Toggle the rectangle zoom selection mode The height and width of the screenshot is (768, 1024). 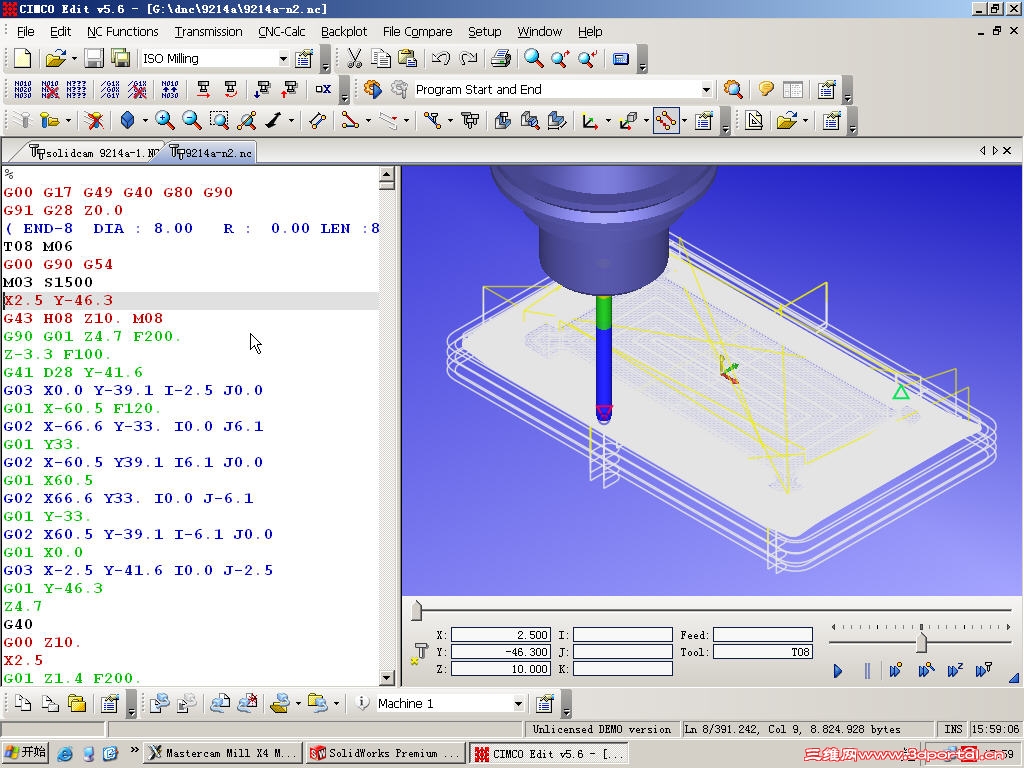[x=220, y=120]
